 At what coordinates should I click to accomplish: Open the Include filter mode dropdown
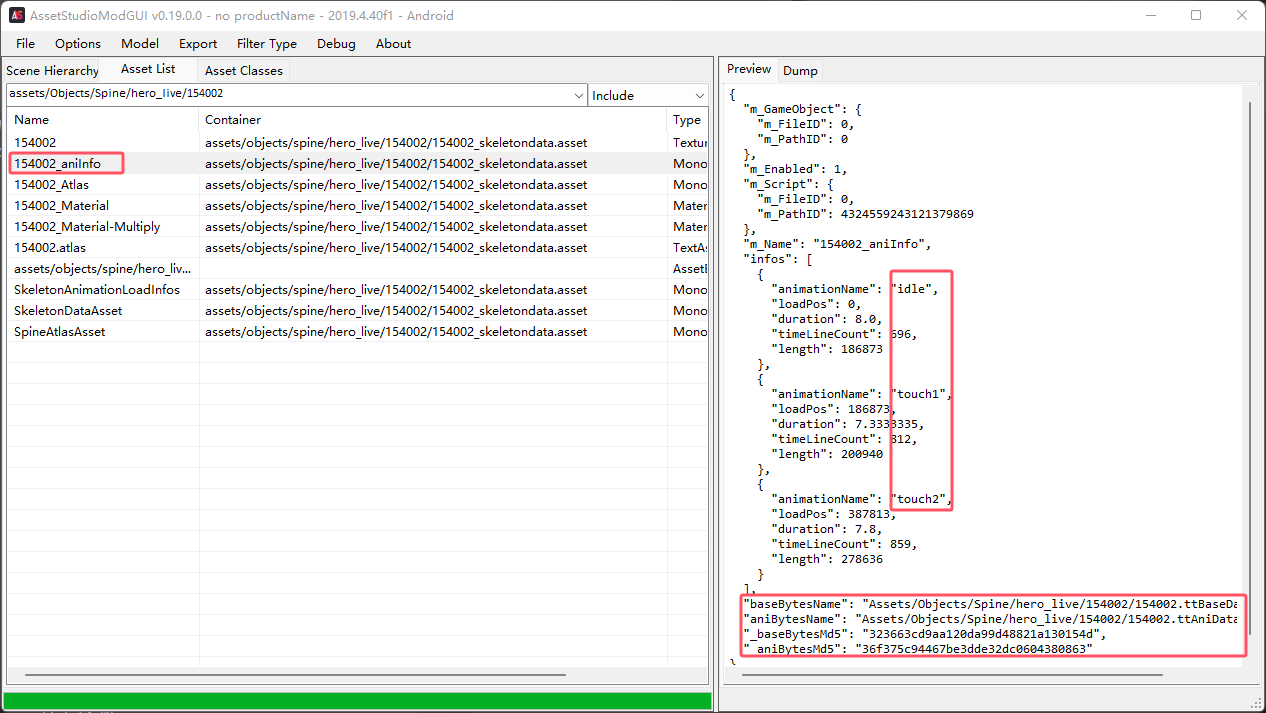click(x=647, y=95)
